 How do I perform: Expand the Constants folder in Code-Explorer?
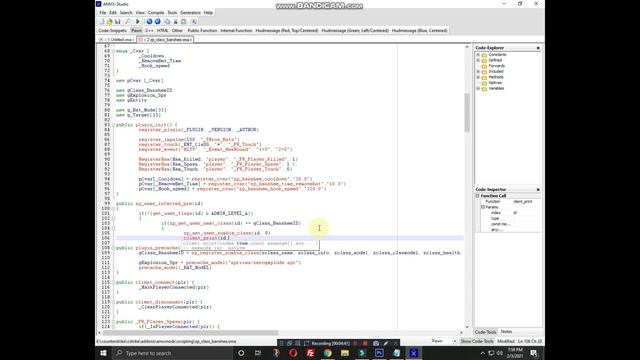478,55
